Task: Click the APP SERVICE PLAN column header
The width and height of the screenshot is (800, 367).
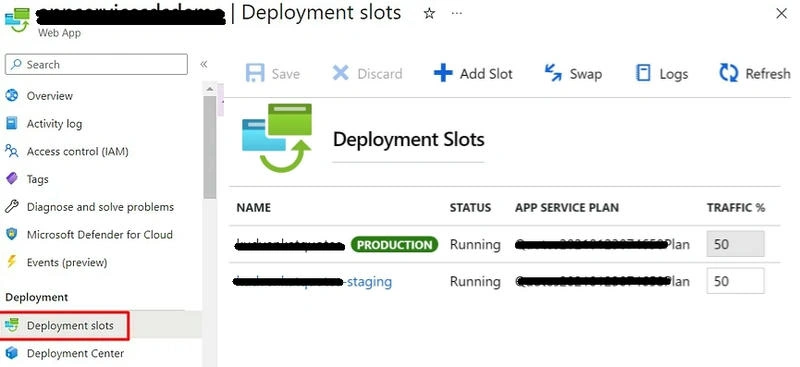Action: click(567, 208)
